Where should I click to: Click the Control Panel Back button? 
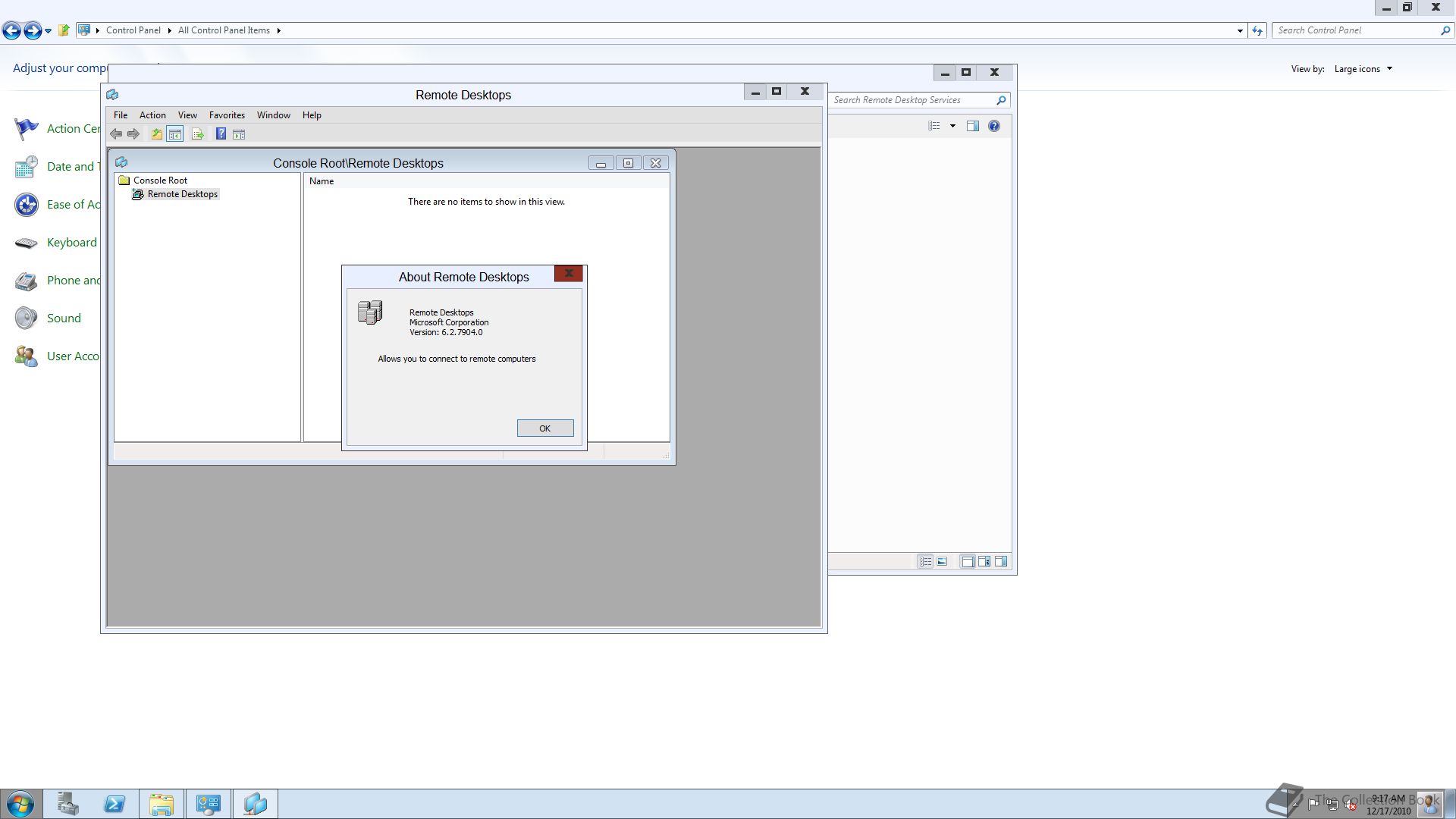(11, 30)
